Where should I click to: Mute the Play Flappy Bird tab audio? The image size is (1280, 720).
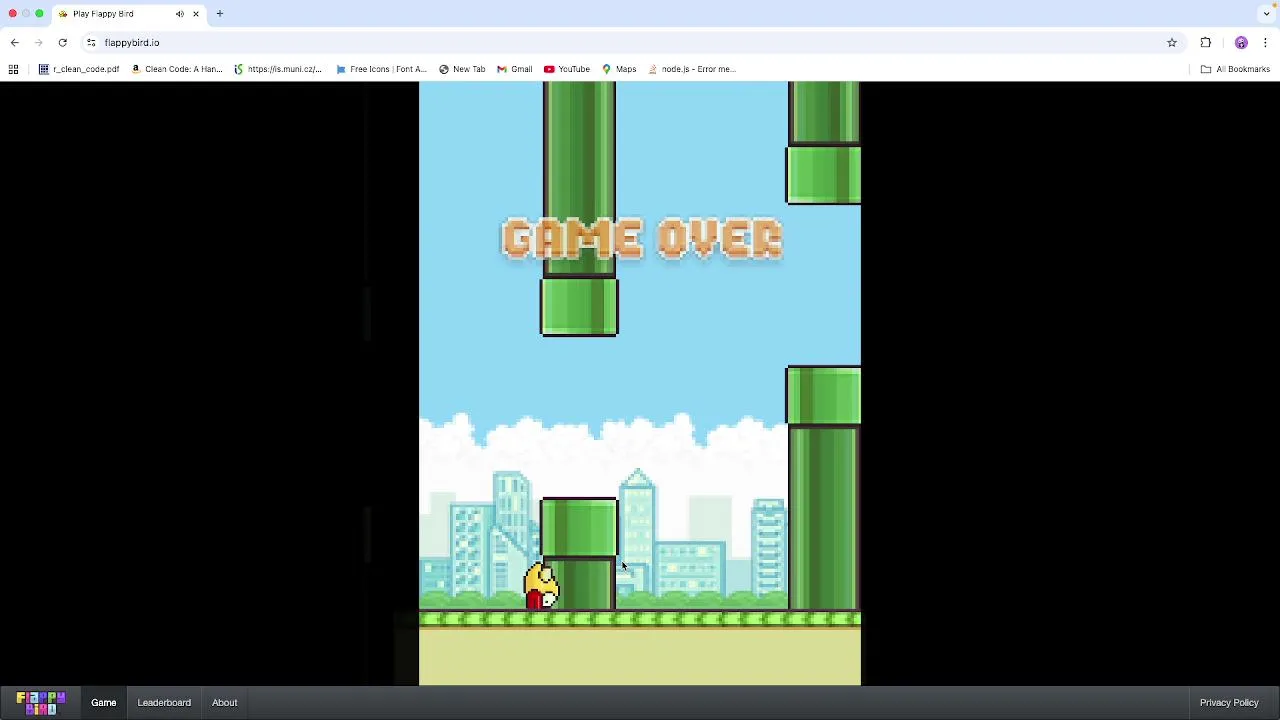point(180,14)
